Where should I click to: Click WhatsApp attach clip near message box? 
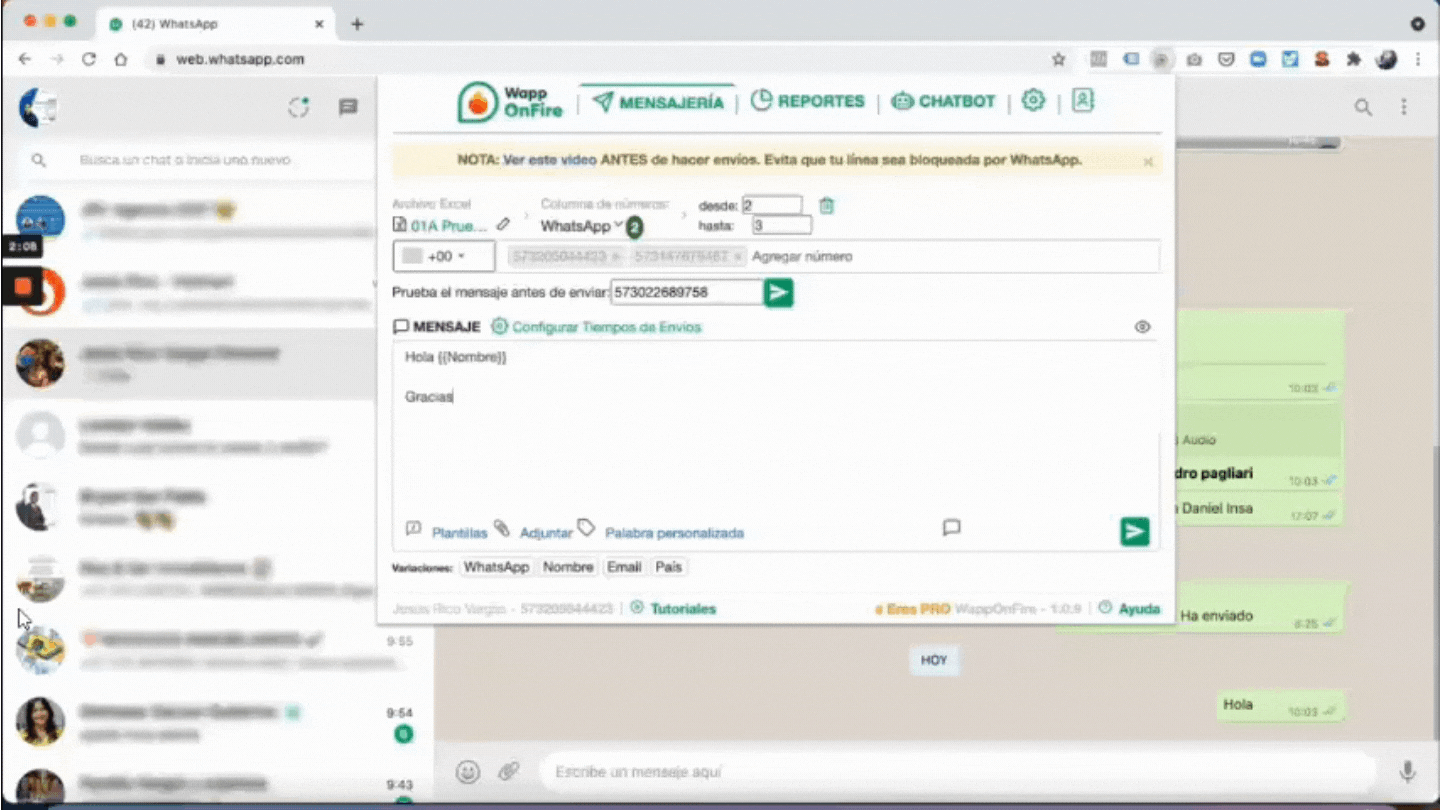click(509, 772)
